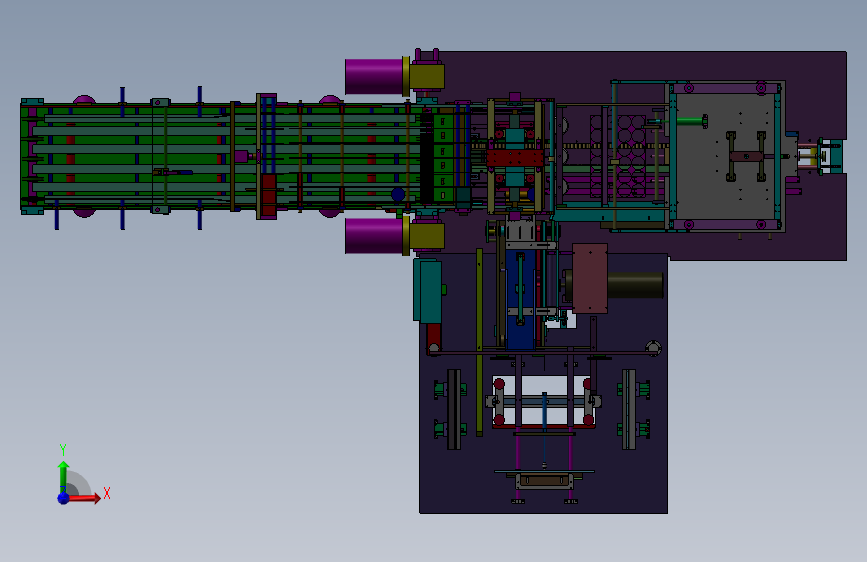Viewport: 867px width, 562px height.
Task: Select the black cylindrical motor beside the brown block
Action: pyautogui.click(x=635, y=285)
